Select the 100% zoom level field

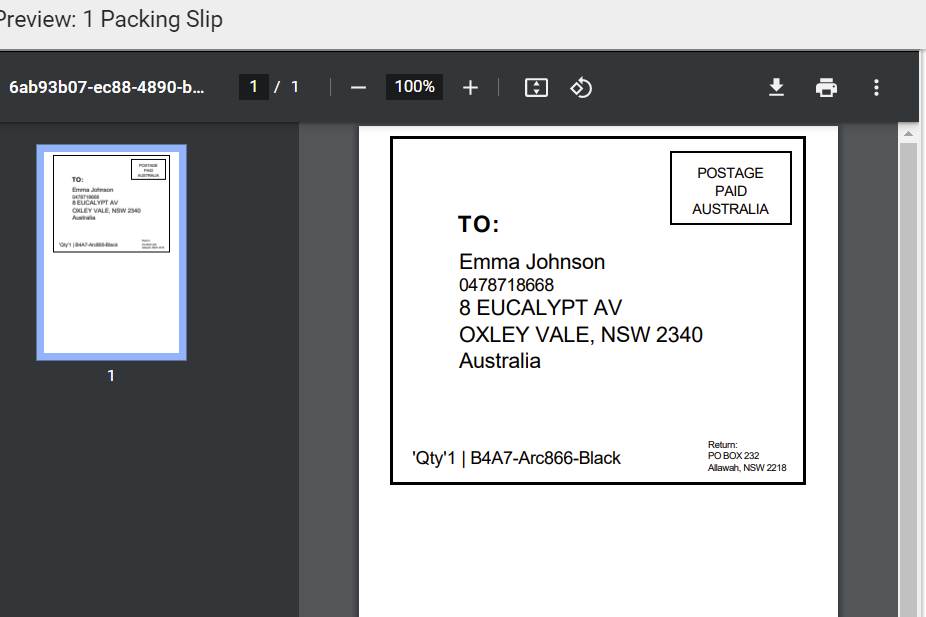click(414, 87)
